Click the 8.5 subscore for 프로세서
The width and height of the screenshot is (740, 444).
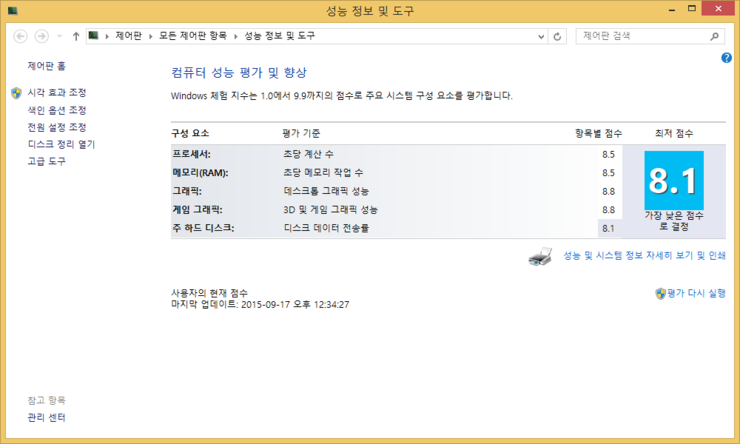coord(608,154)
